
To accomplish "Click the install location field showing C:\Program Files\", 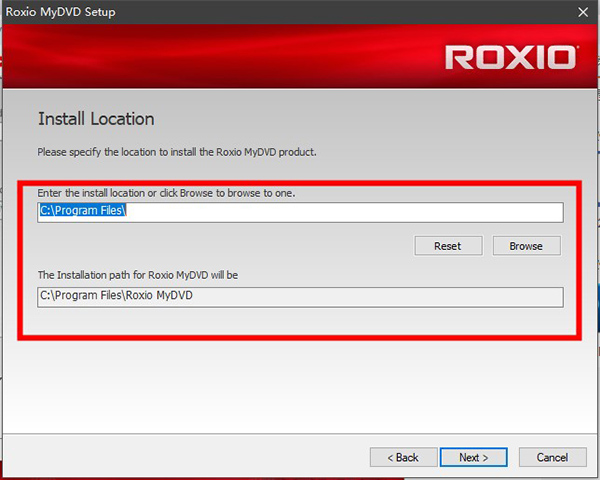I will pos(300,212).
